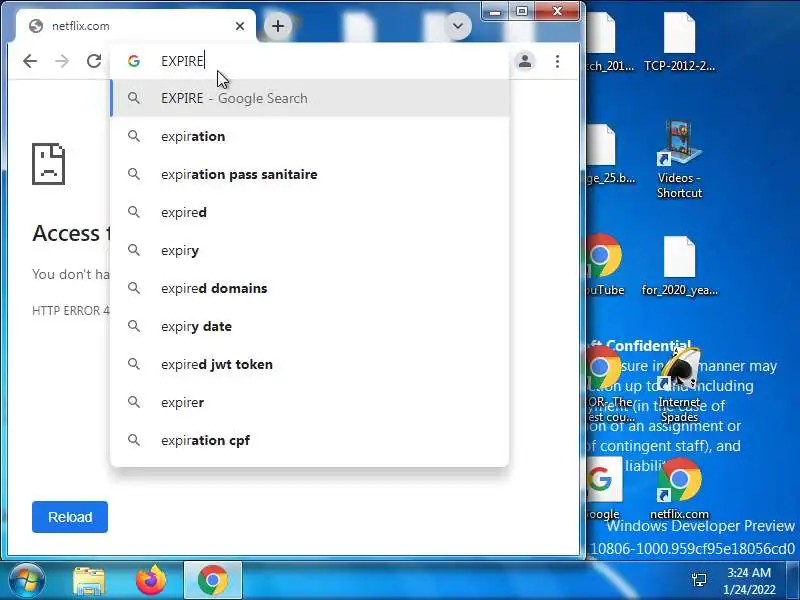Launch Firefox from the taskbar
The height and width of the screenshot is (600, 800).
[x=151, y=581]
